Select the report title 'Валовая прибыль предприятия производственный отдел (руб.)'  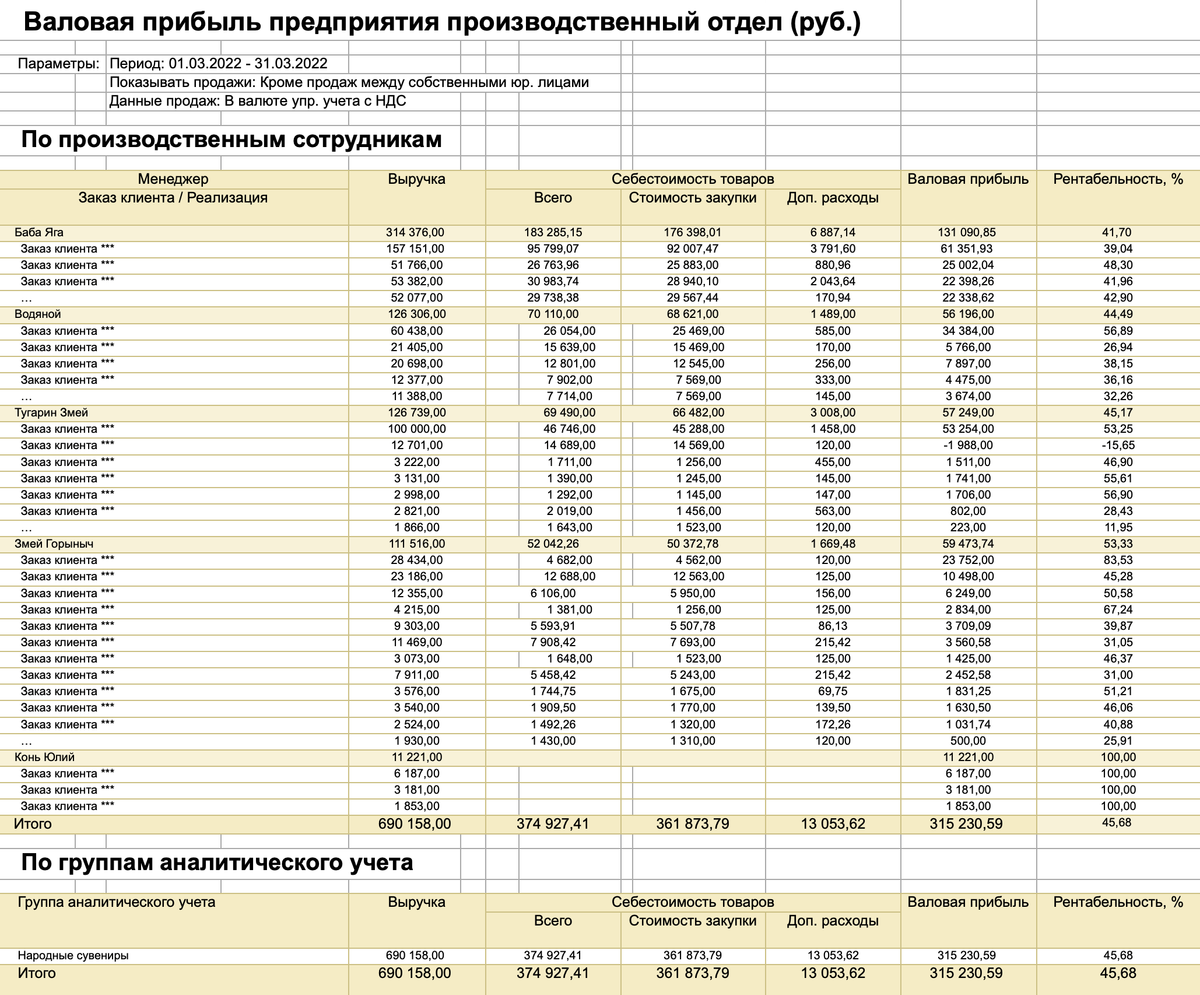coord(441,22)
